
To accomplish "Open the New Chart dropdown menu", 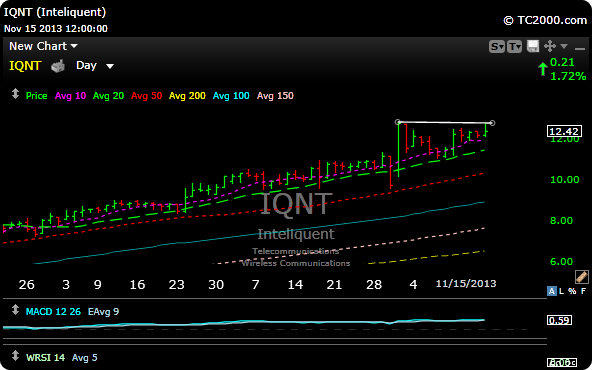I will point(43,46).
